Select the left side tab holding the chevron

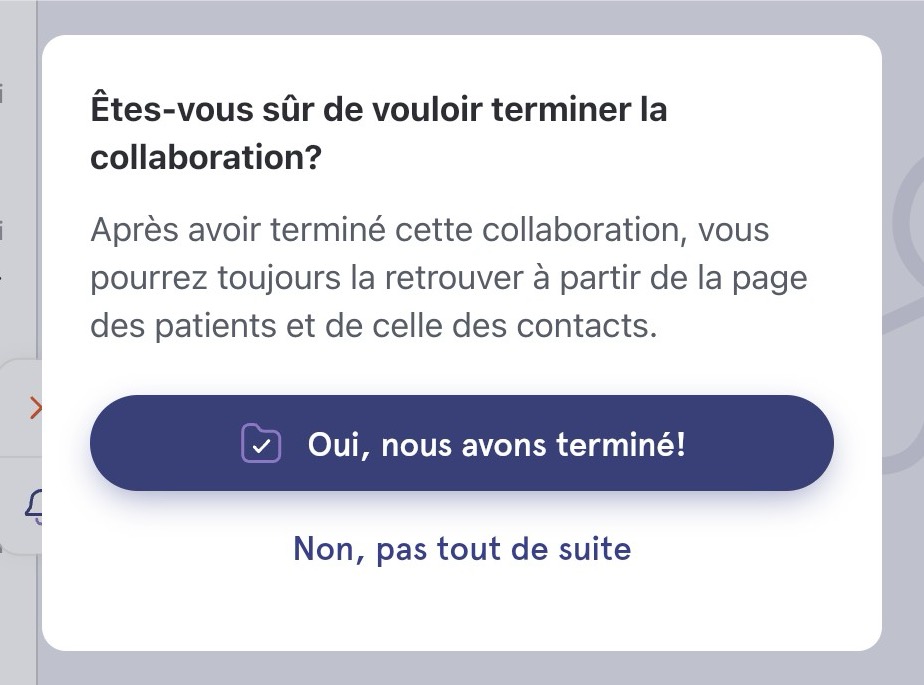22,408
